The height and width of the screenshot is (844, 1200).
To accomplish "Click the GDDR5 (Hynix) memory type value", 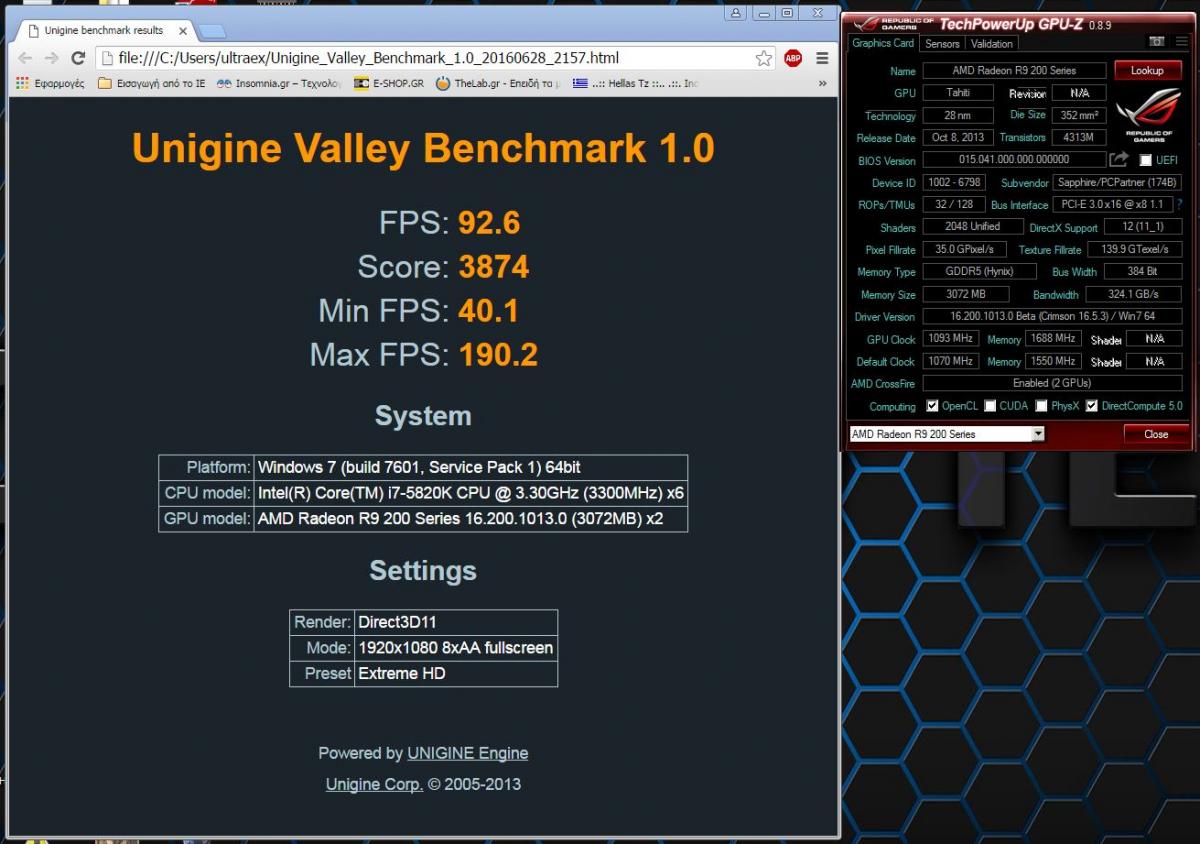I will click(979, 271).
